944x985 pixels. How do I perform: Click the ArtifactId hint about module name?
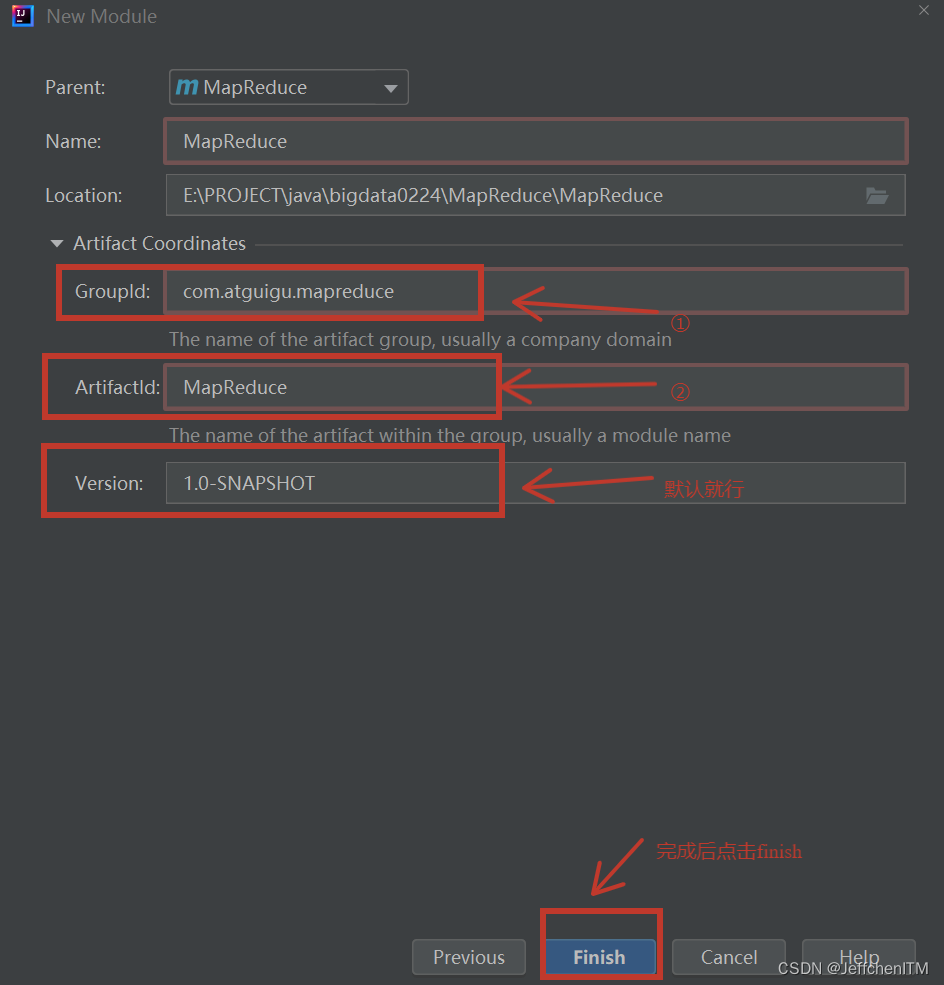449,435
